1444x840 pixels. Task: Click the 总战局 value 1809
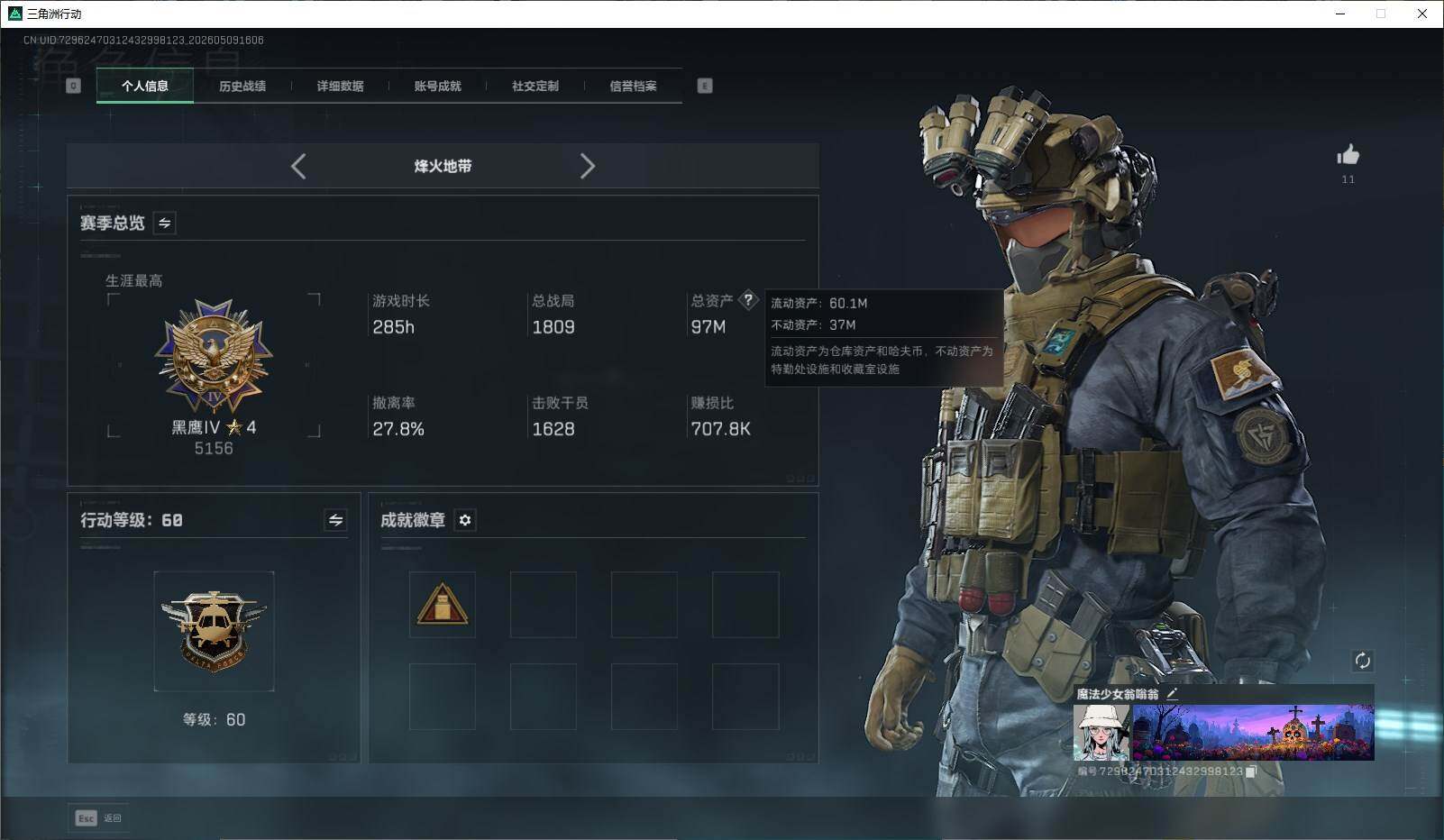point(553,327)
